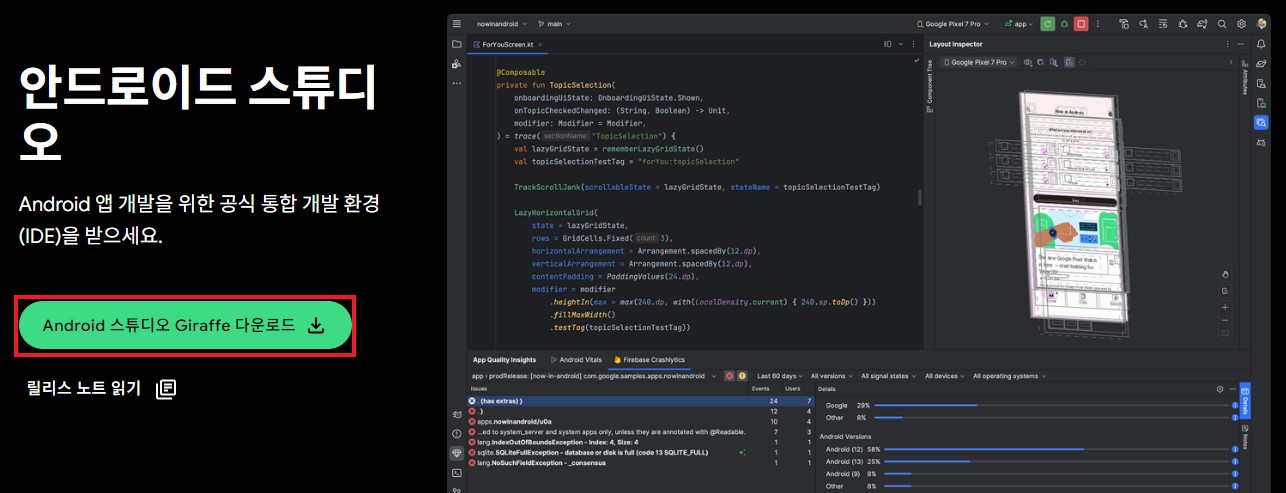
Task: Select the pan hand tool in Layout Inspector
Action: click(x=1227, y=273)
